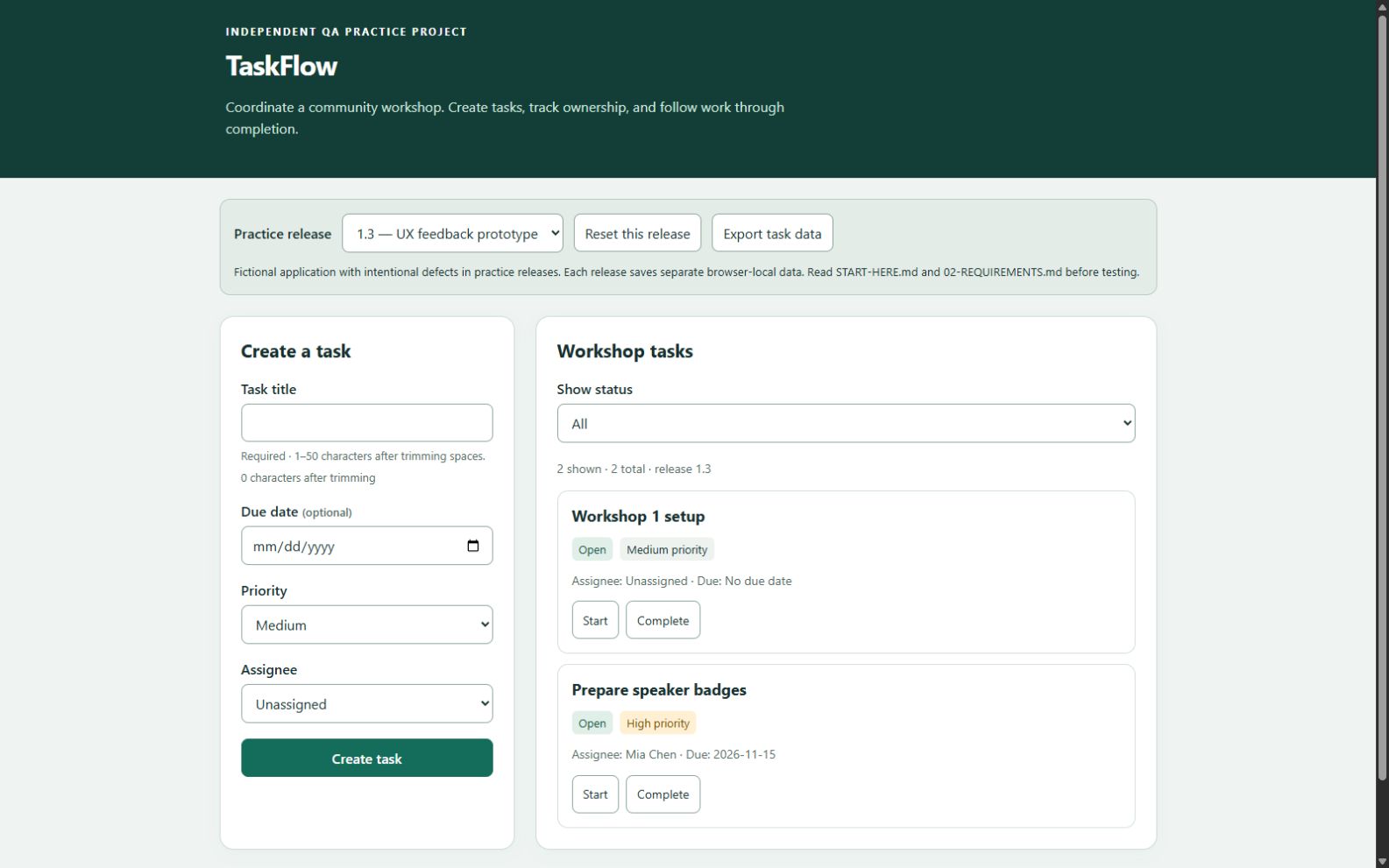Click the Open badge on Workshop 1 setup
This screenshot has height=868, width=1389.
tap(592, 549)
